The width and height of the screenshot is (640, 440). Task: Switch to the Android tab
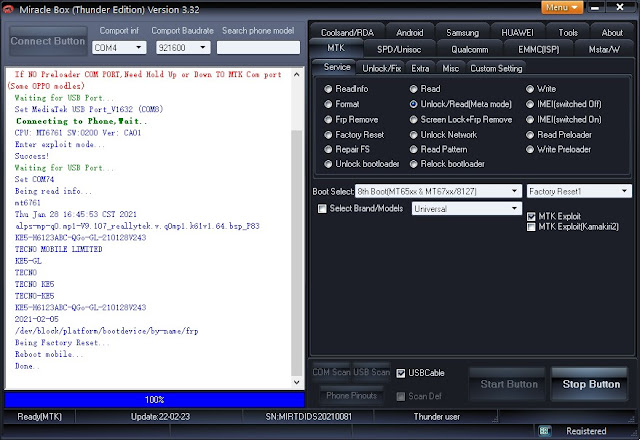409,32
